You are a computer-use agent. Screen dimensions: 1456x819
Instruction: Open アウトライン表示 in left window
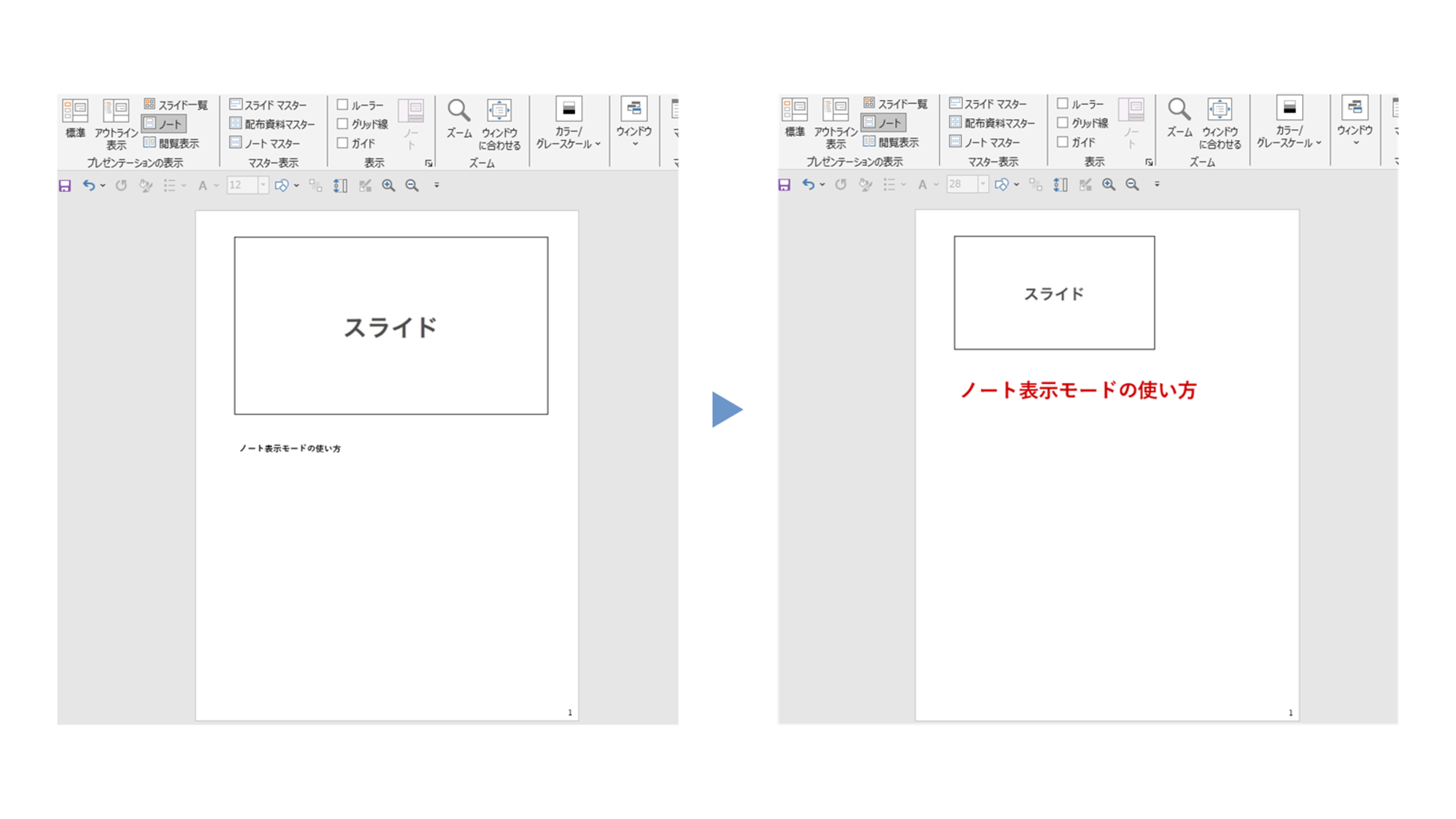[115, 124]
